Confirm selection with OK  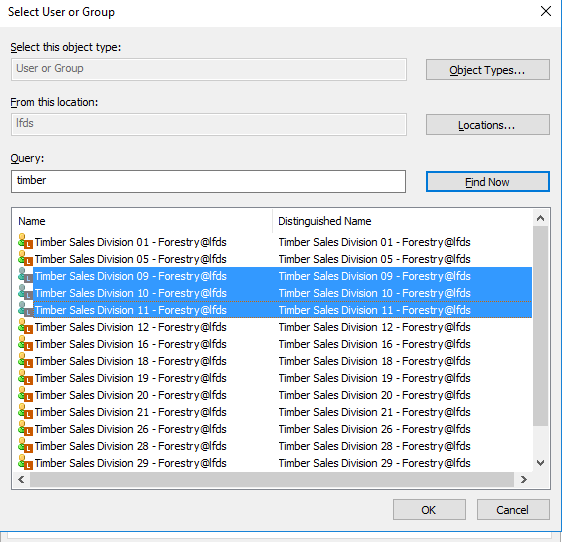click(429, 510)
